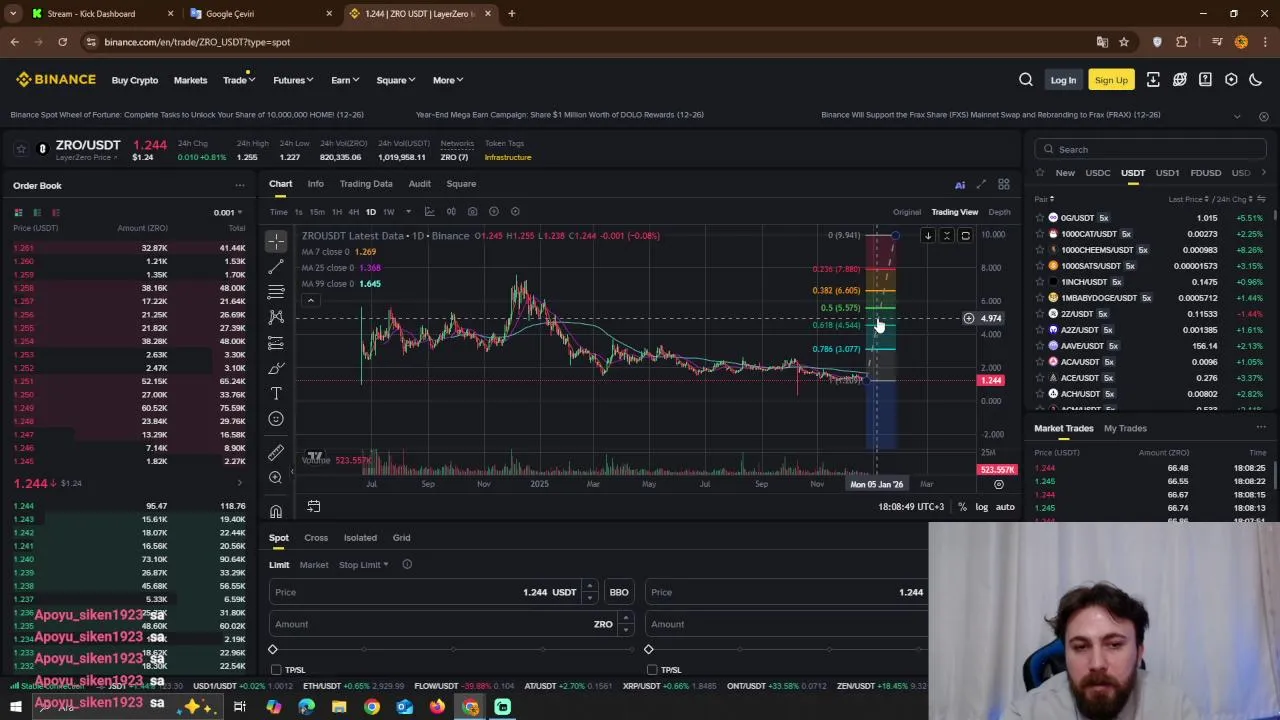Toggle percentage scale on chart
1280x720 pixels.
(x=962, y=507)
